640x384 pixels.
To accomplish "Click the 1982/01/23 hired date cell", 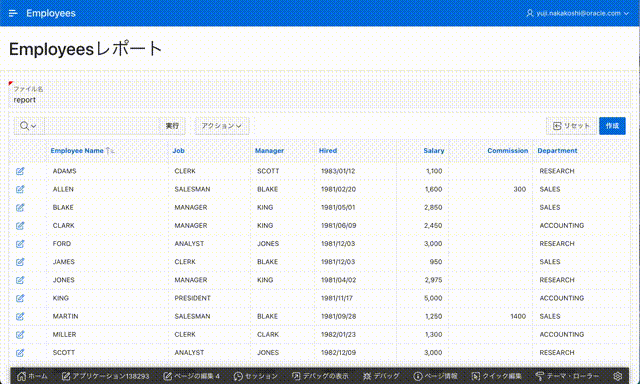I will point(338,335).
